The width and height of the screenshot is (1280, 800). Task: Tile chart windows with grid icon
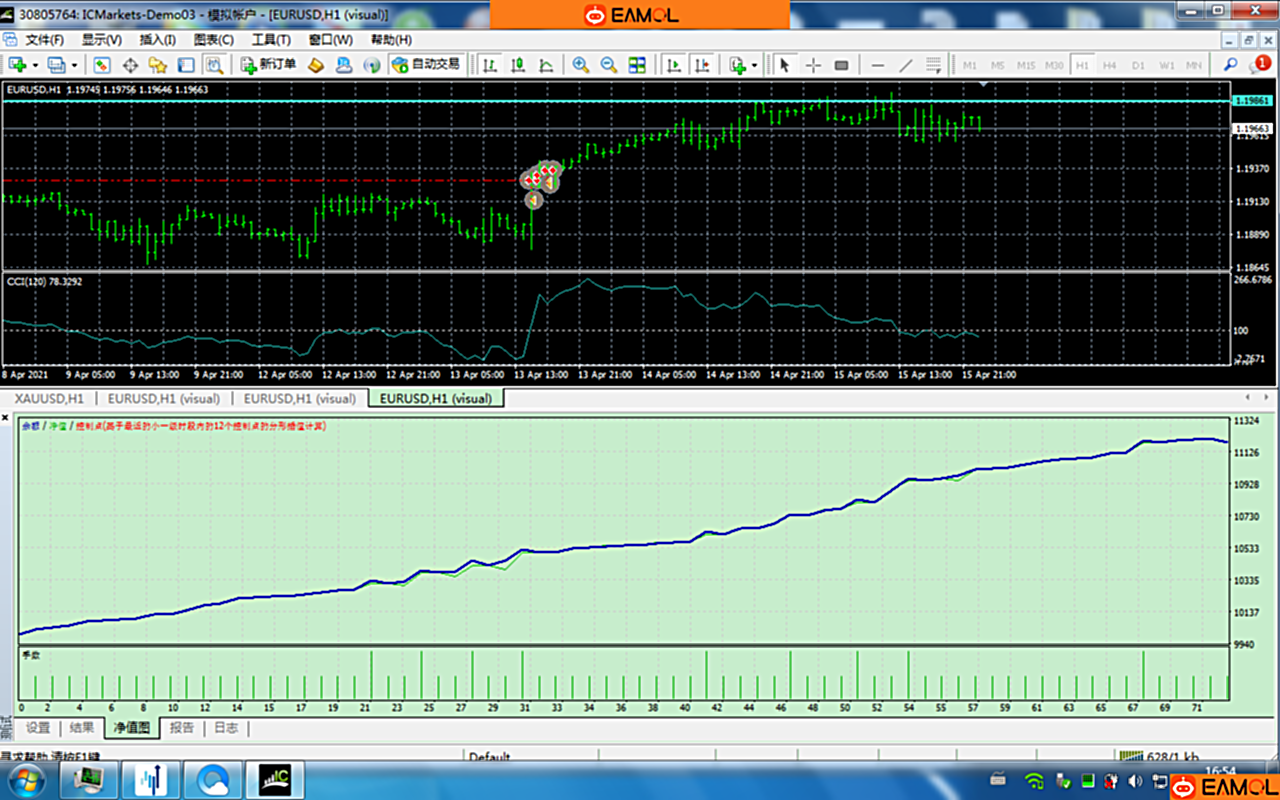637,65
